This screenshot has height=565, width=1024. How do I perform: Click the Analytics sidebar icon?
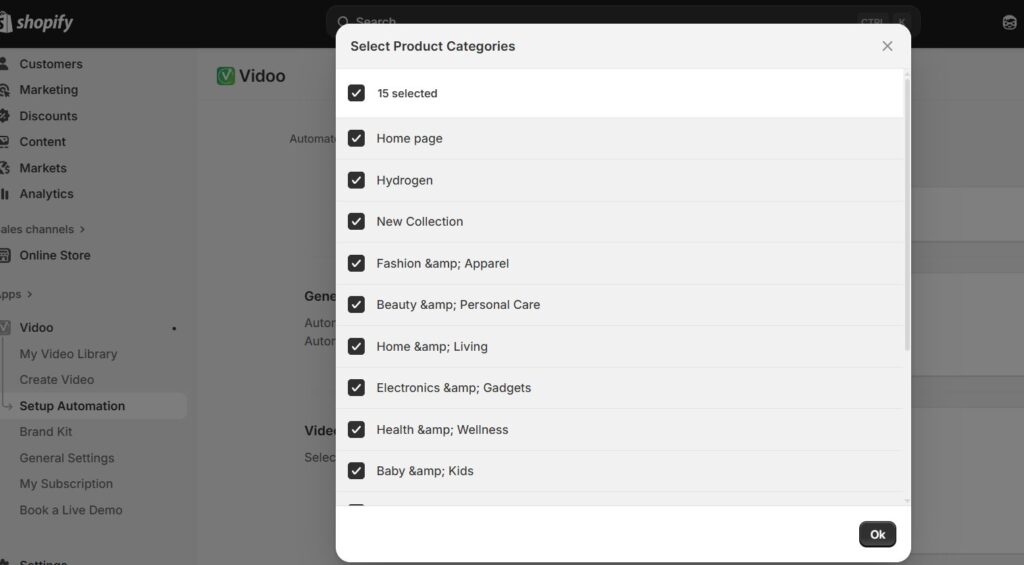click(5, 194)
